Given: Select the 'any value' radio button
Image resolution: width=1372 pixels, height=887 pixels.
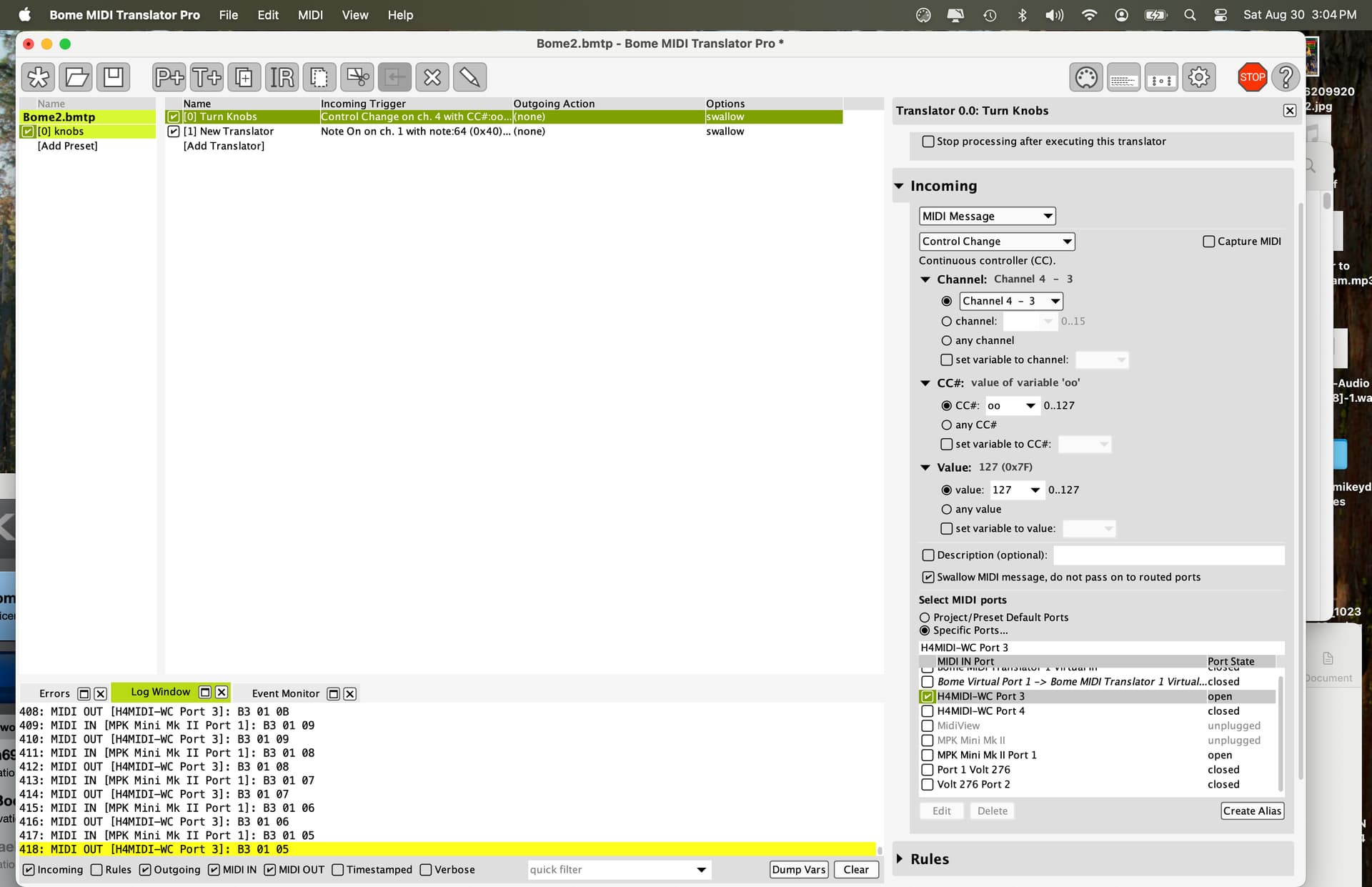Looking at the screenshot, I should point(947,510).
